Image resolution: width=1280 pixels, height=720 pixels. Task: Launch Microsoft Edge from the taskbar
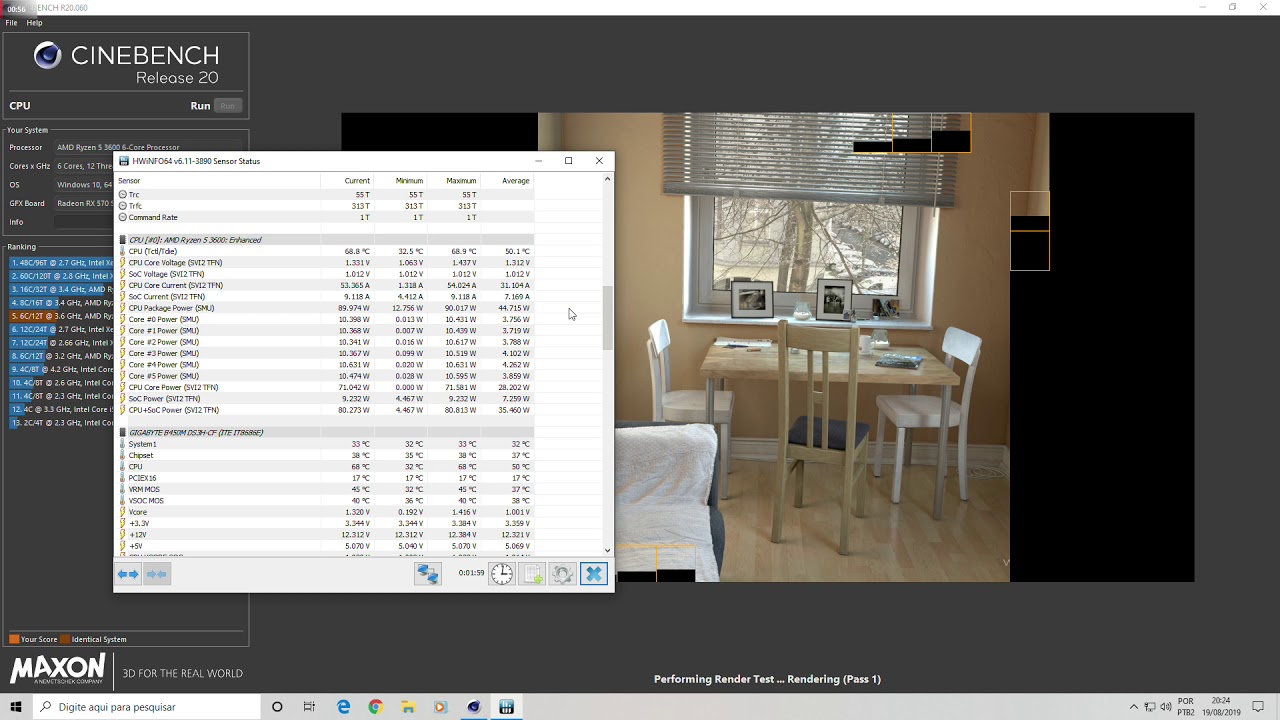[x=343, y=707]
